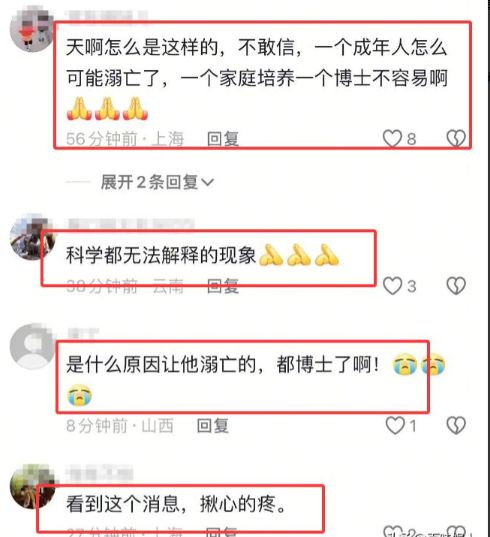
Task: Expand 展开2条回复 replies
Action: tap(157, 182)
